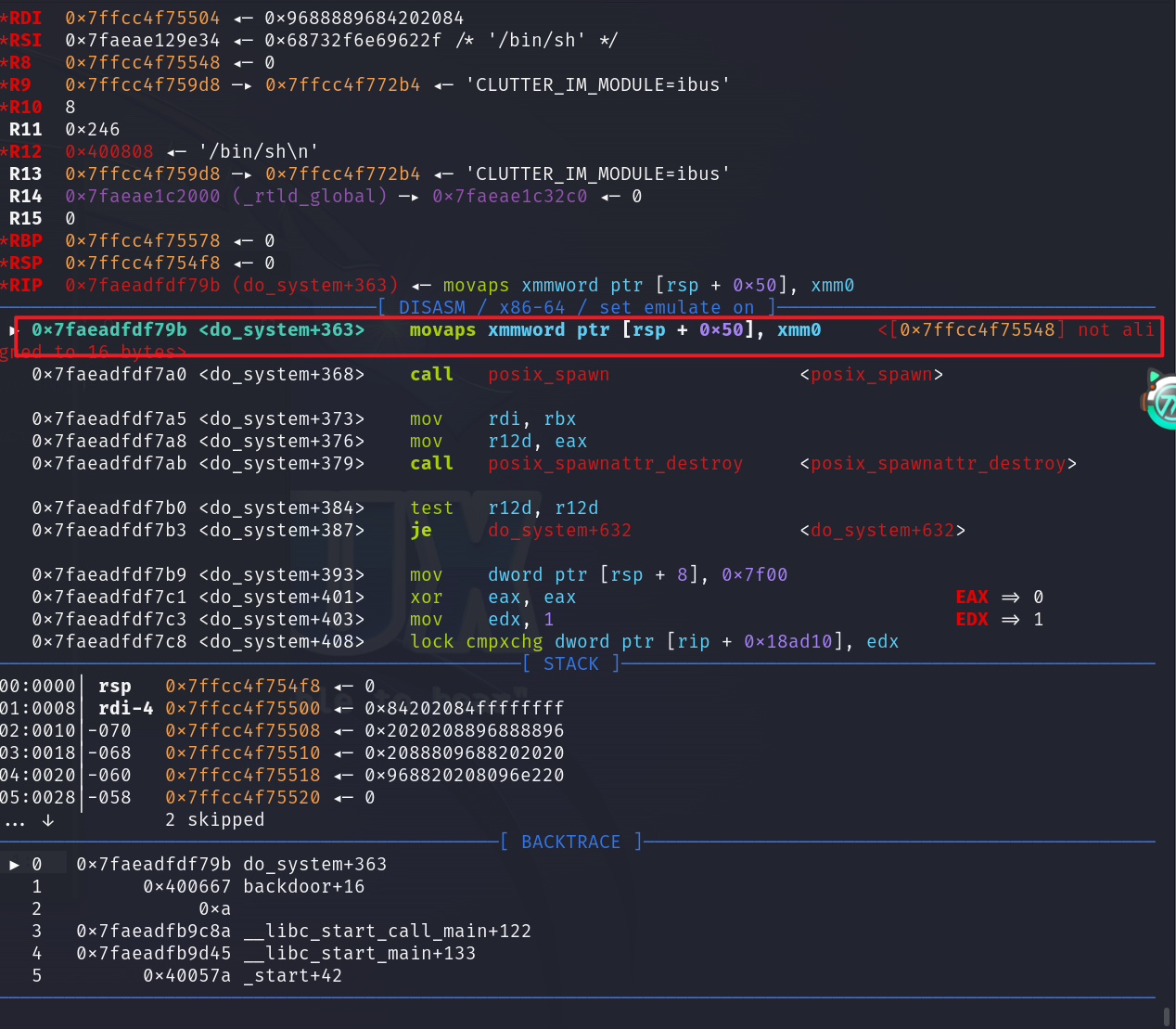The image size is (1176, 1029).
Task: Click the RSP register value 0x7ffcc4f754f8
Action: (143, 263)
